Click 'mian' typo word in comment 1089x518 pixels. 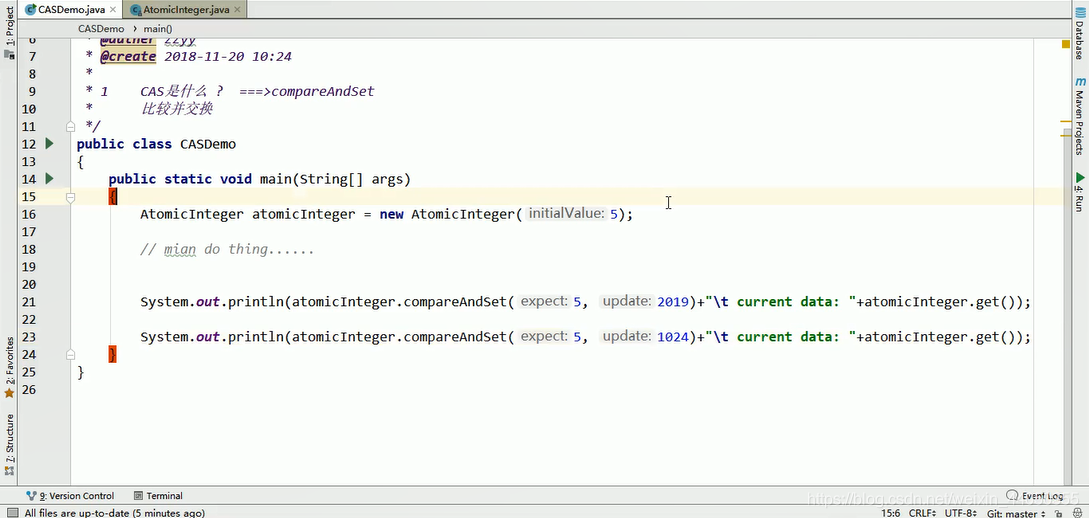click(x=180, y=249)
